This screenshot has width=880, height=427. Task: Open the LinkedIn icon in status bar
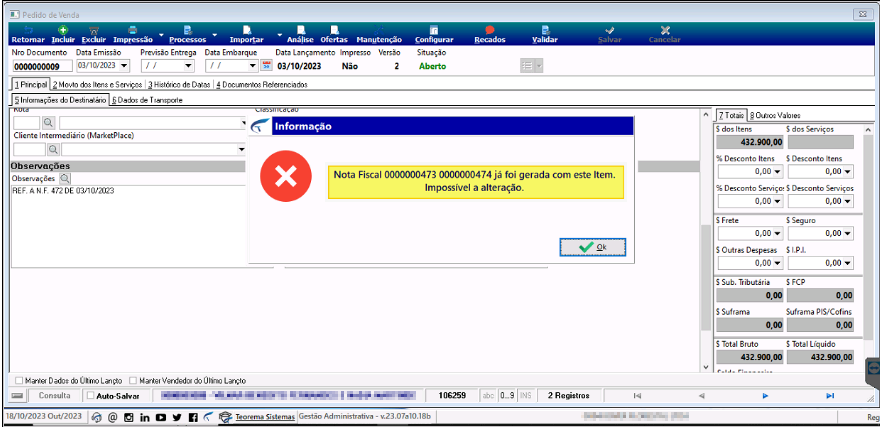coord(145,417)
